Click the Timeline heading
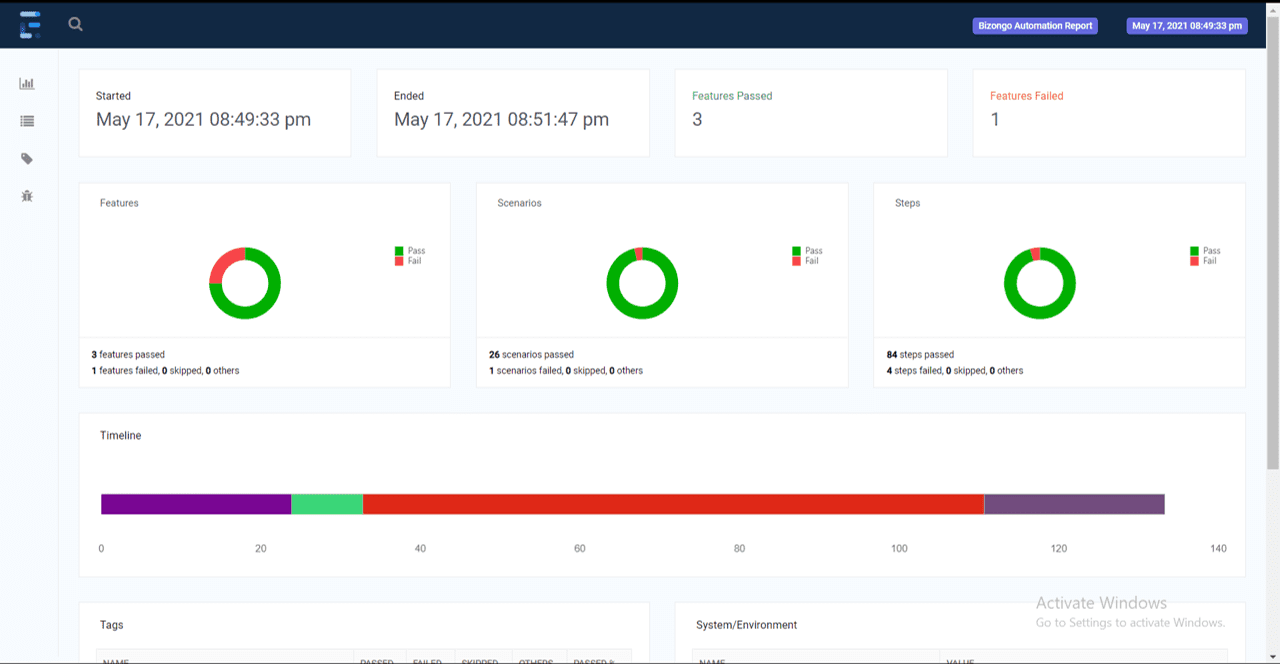Viewport: 1280px width, 664px height. coord(121,436)
